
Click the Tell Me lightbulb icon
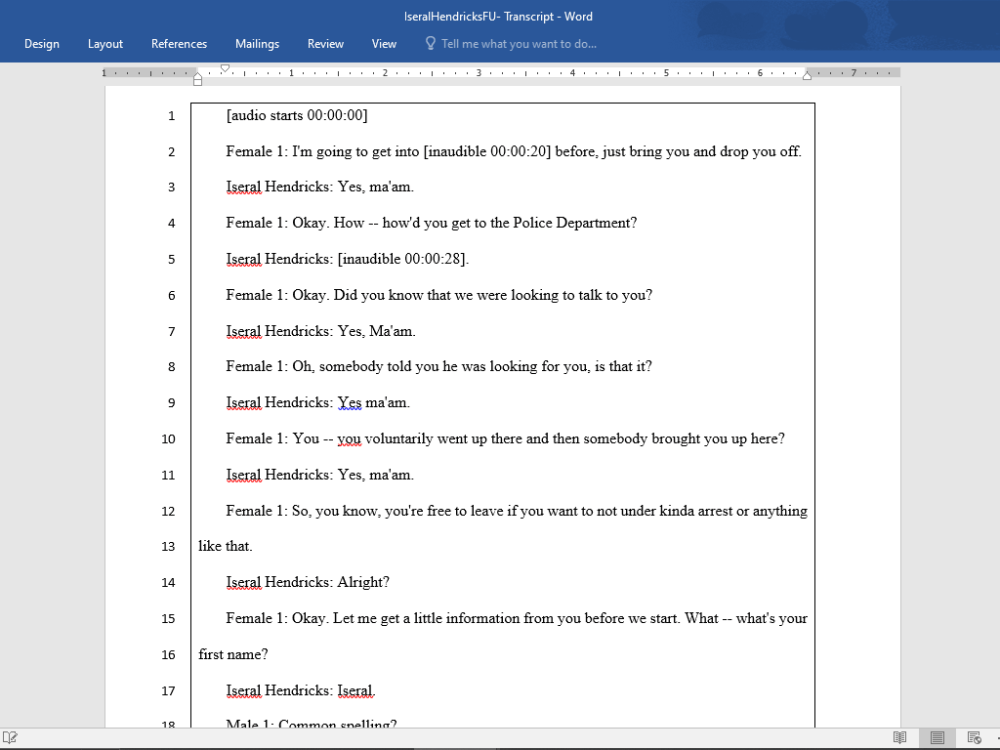coord(430,43)
